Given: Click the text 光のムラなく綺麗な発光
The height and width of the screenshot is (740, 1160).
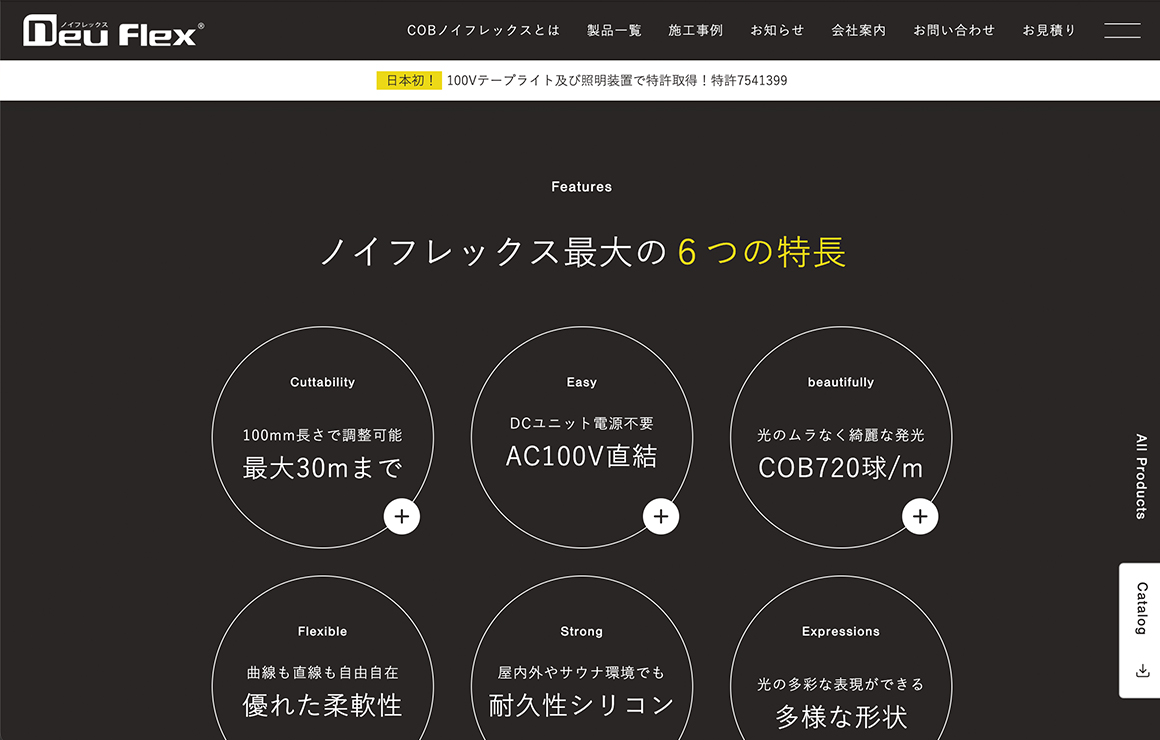Looking at the screenshot, I should tap(841, 435).
